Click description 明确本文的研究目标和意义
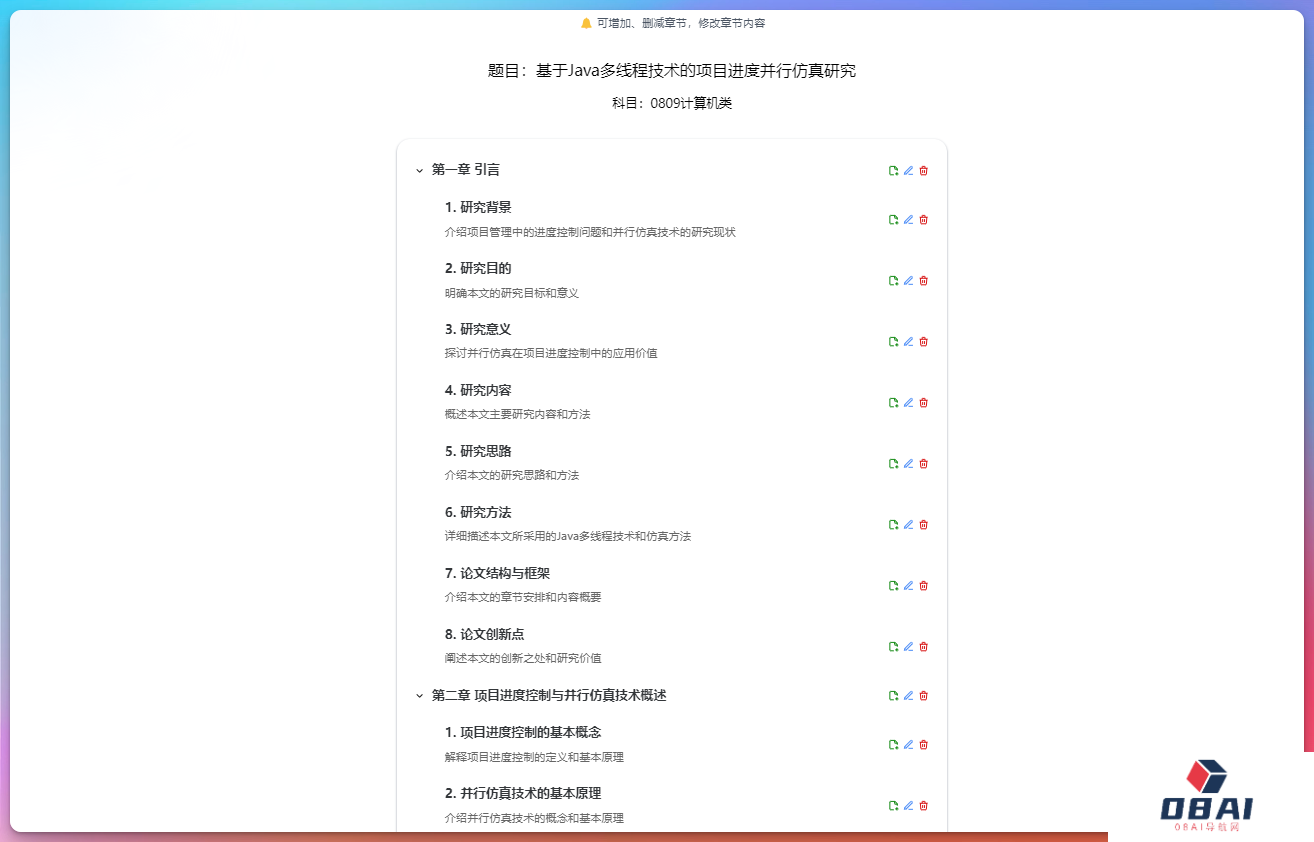 [x=512, y=293]
